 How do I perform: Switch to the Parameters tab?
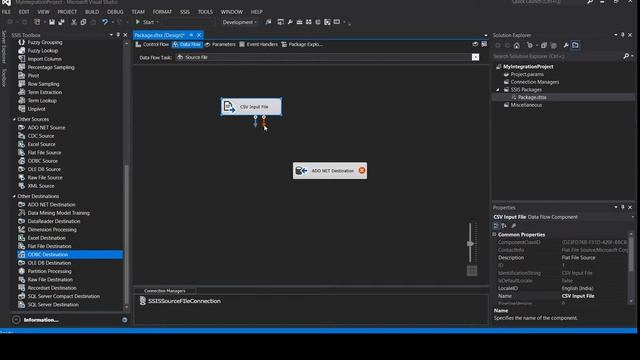click(x=220, y=44)
